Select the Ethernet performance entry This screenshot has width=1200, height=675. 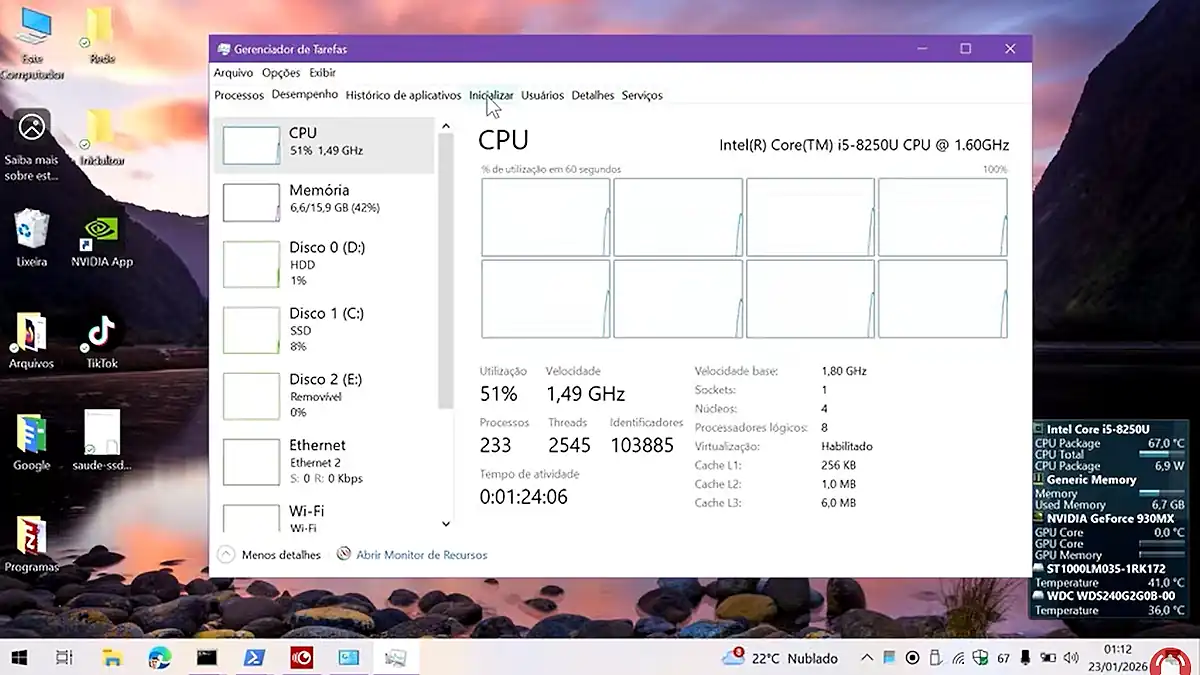(325, 461)
